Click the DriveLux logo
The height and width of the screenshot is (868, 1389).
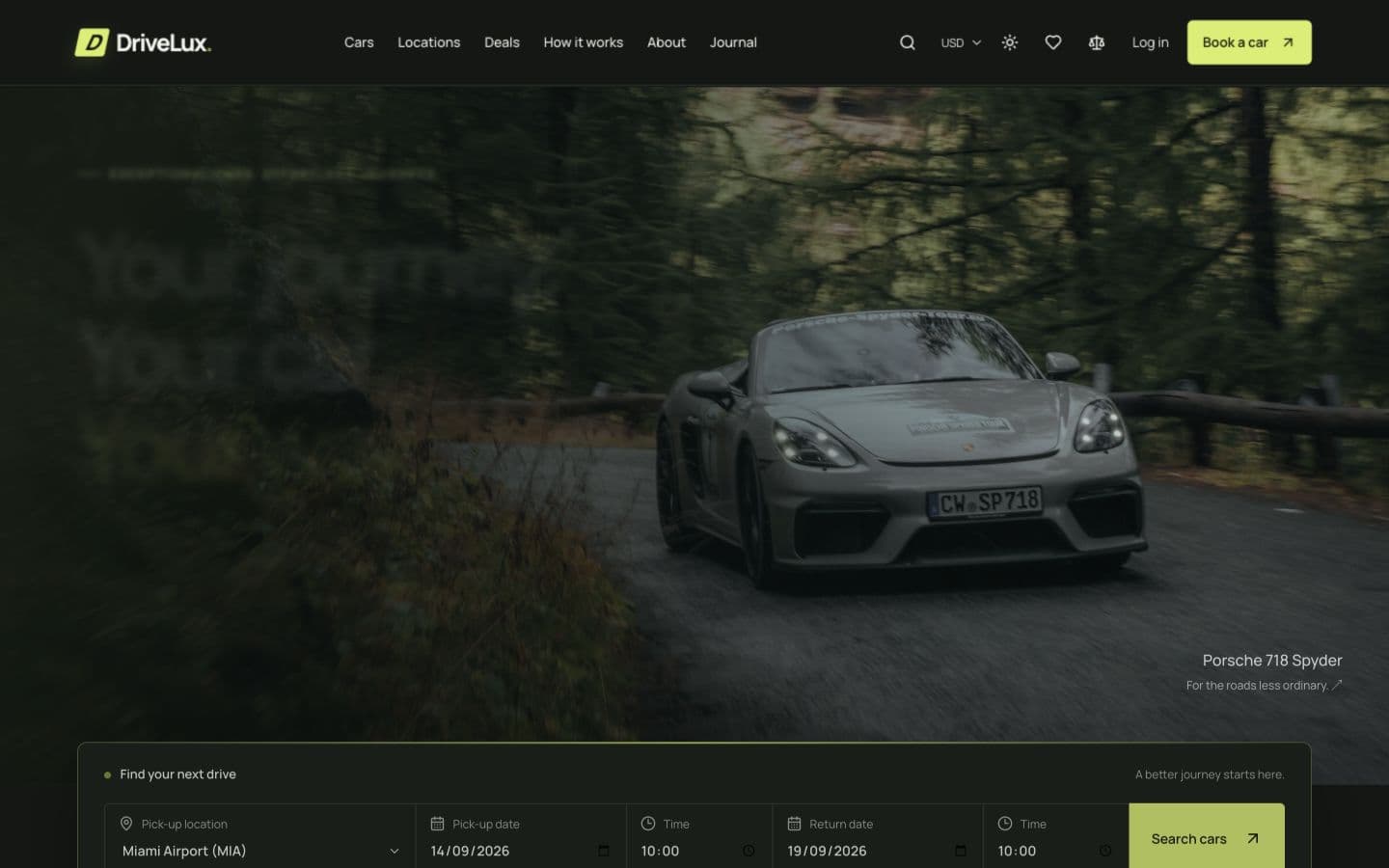coord(143,42)
